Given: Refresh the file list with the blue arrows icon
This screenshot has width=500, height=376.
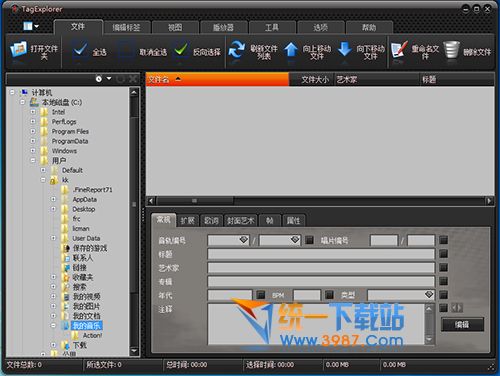Looking at the screenshot, I should pyautogui.click(x=236, y=50).
